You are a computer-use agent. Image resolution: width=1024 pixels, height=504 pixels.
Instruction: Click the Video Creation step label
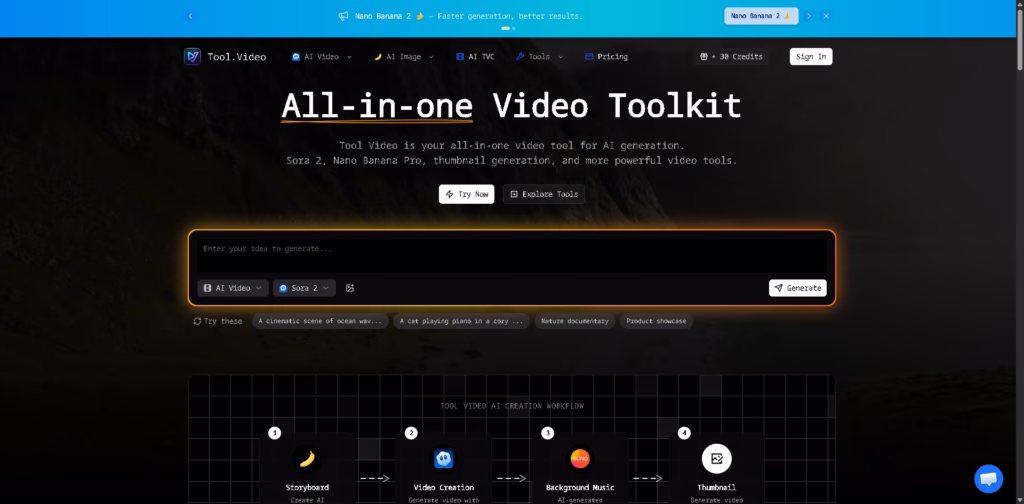pos(443,488)
